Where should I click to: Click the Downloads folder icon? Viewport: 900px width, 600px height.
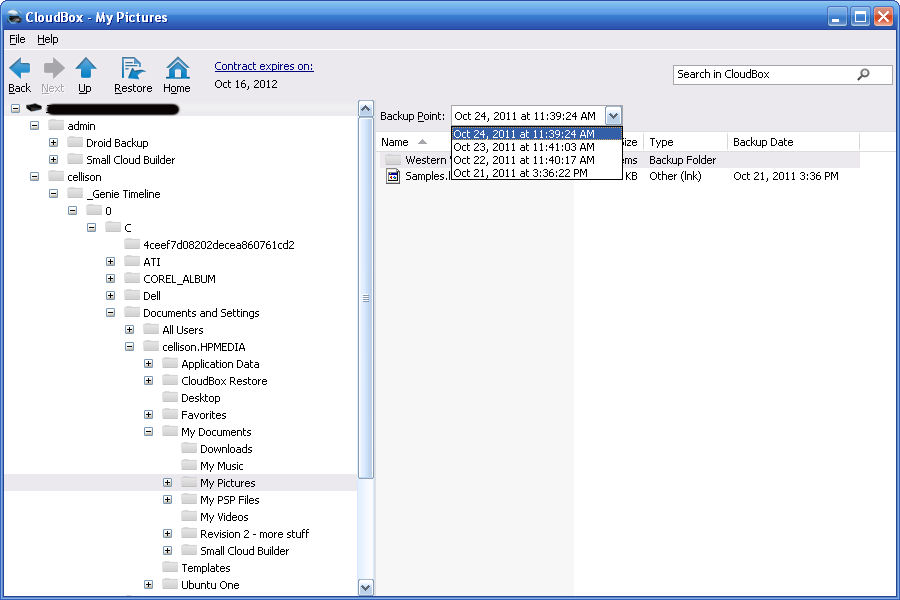(189, 448)
